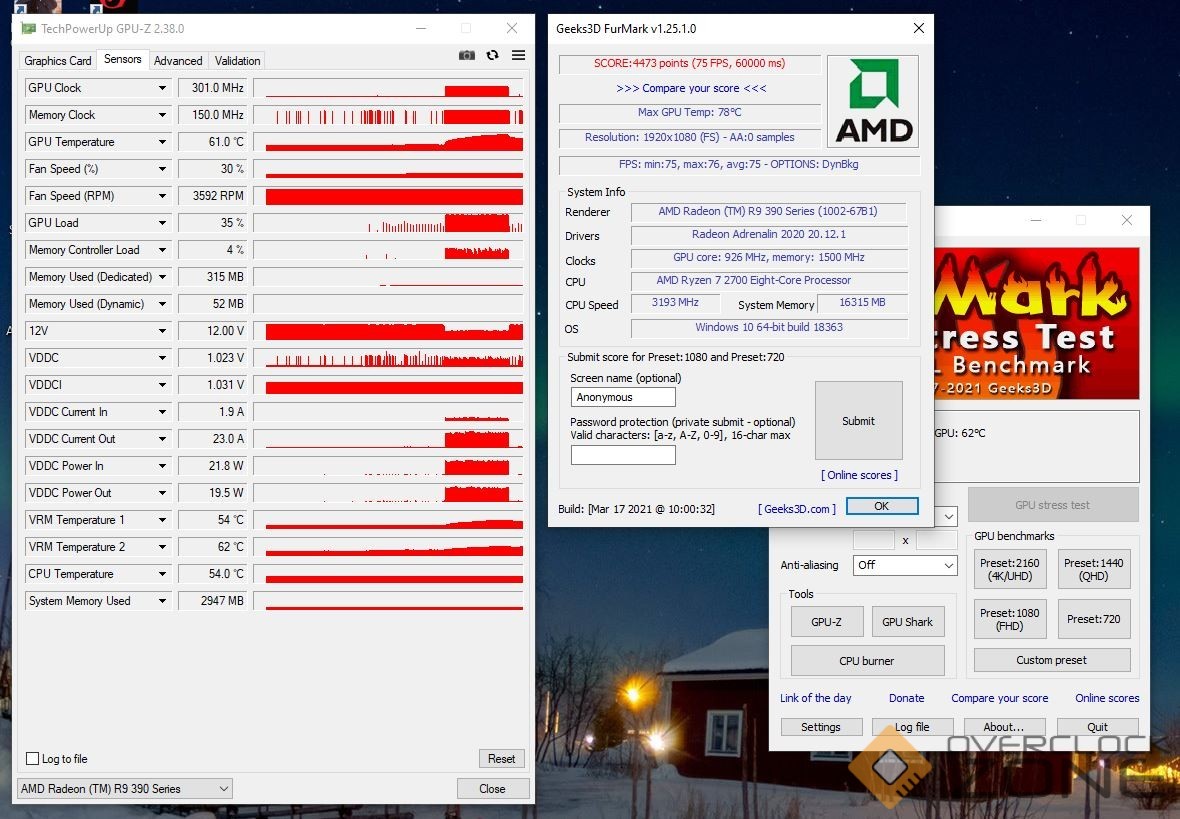Expand the CPU Temperature sensor dropdown
The width and height of the screenshot is (1180, 819).
[x=162, y=574]
